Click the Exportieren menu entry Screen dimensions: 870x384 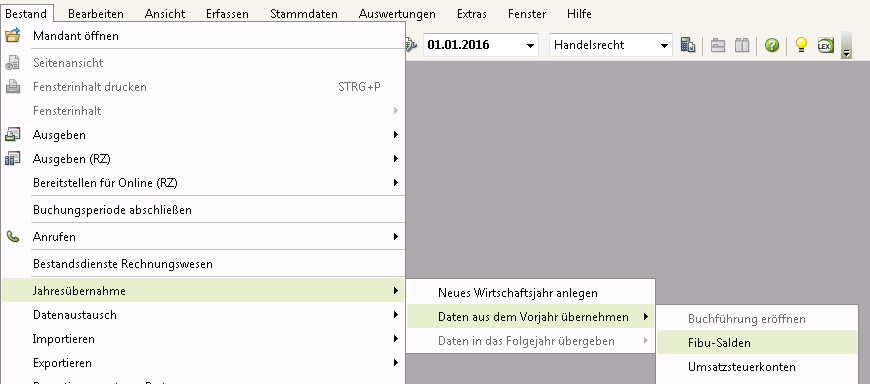(203, 363)
